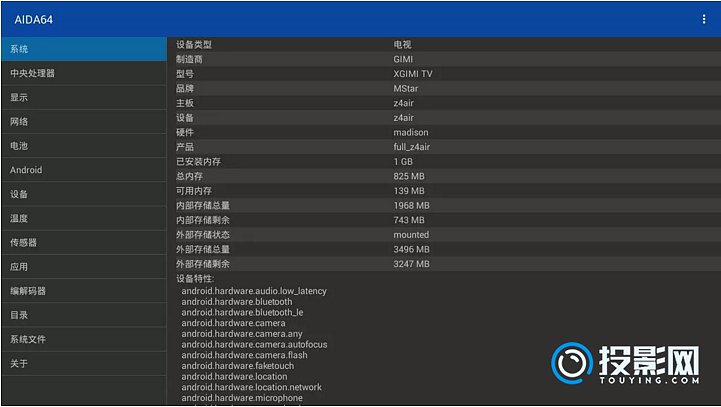This screenshot has height=407, width=721.
Task: Open the three-dot overflow menu
Action: click(x=704, y=19)
